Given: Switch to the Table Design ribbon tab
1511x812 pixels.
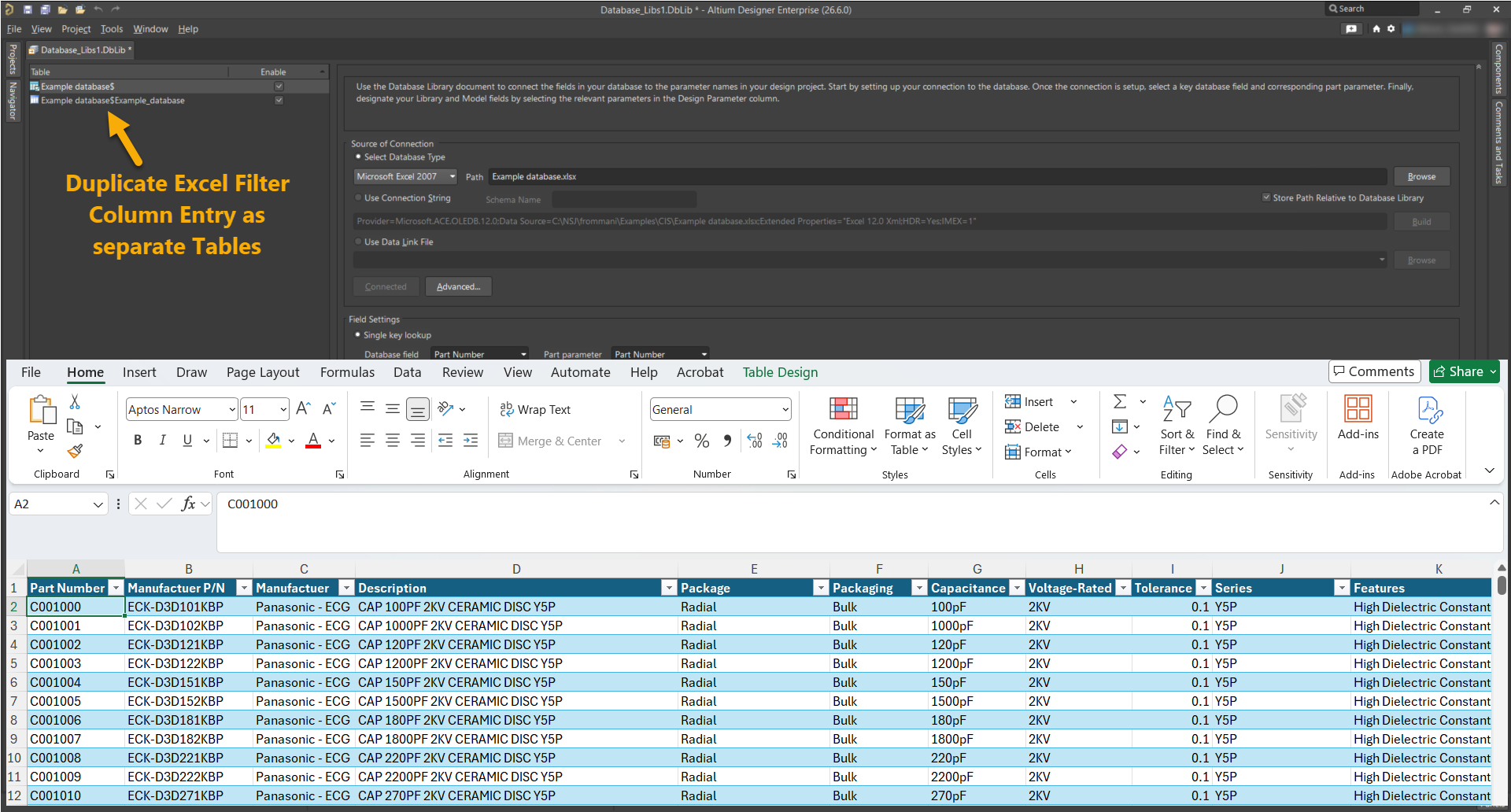Looking at the screenshot, I should click(x=780, y=372).
